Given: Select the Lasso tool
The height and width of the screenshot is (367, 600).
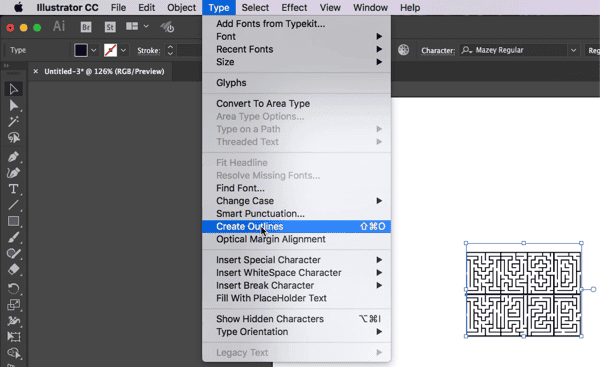Looking at the screenshot, I should click(13, 137).
